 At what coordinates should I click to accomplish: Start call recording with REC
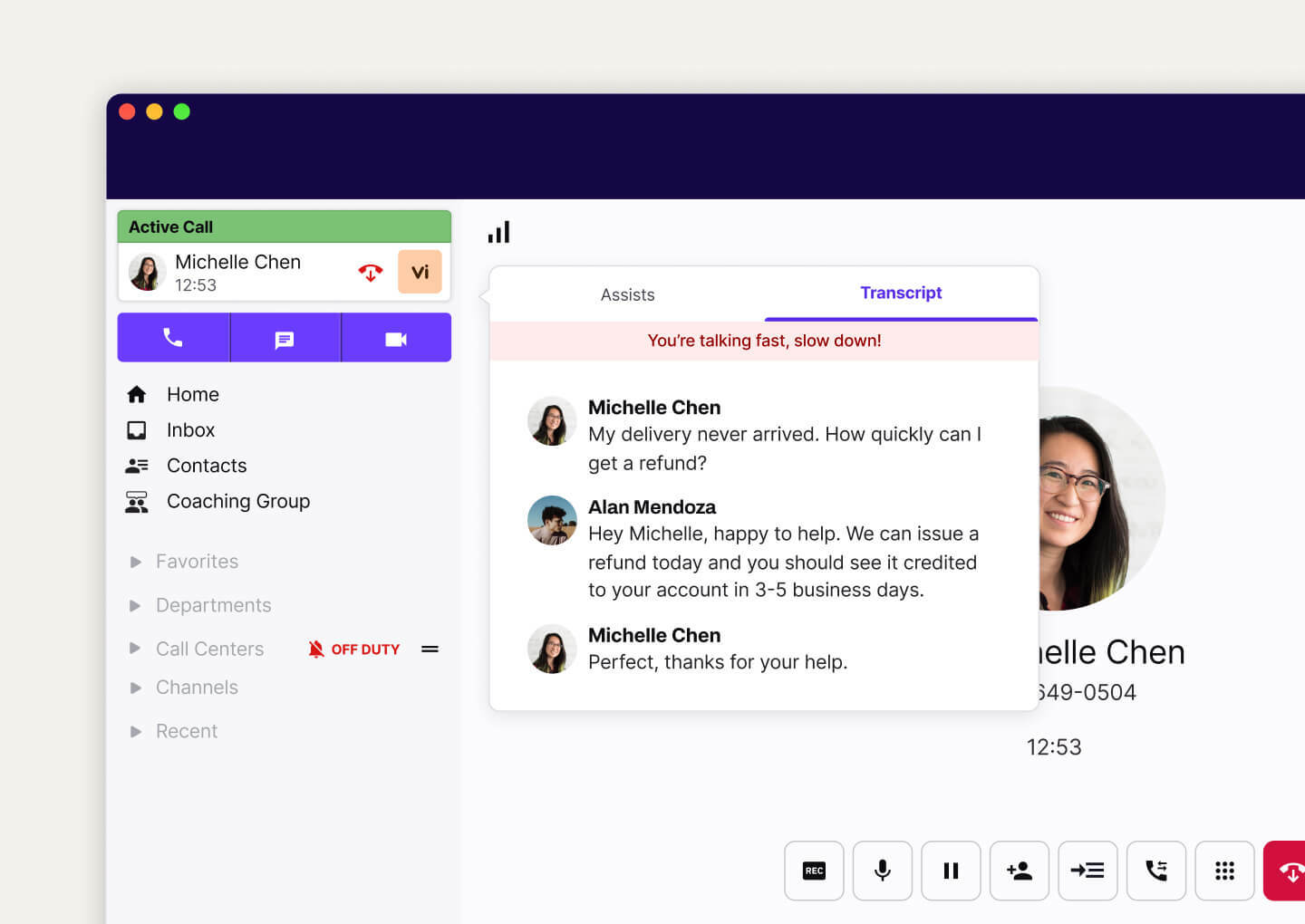click(814, 871)
